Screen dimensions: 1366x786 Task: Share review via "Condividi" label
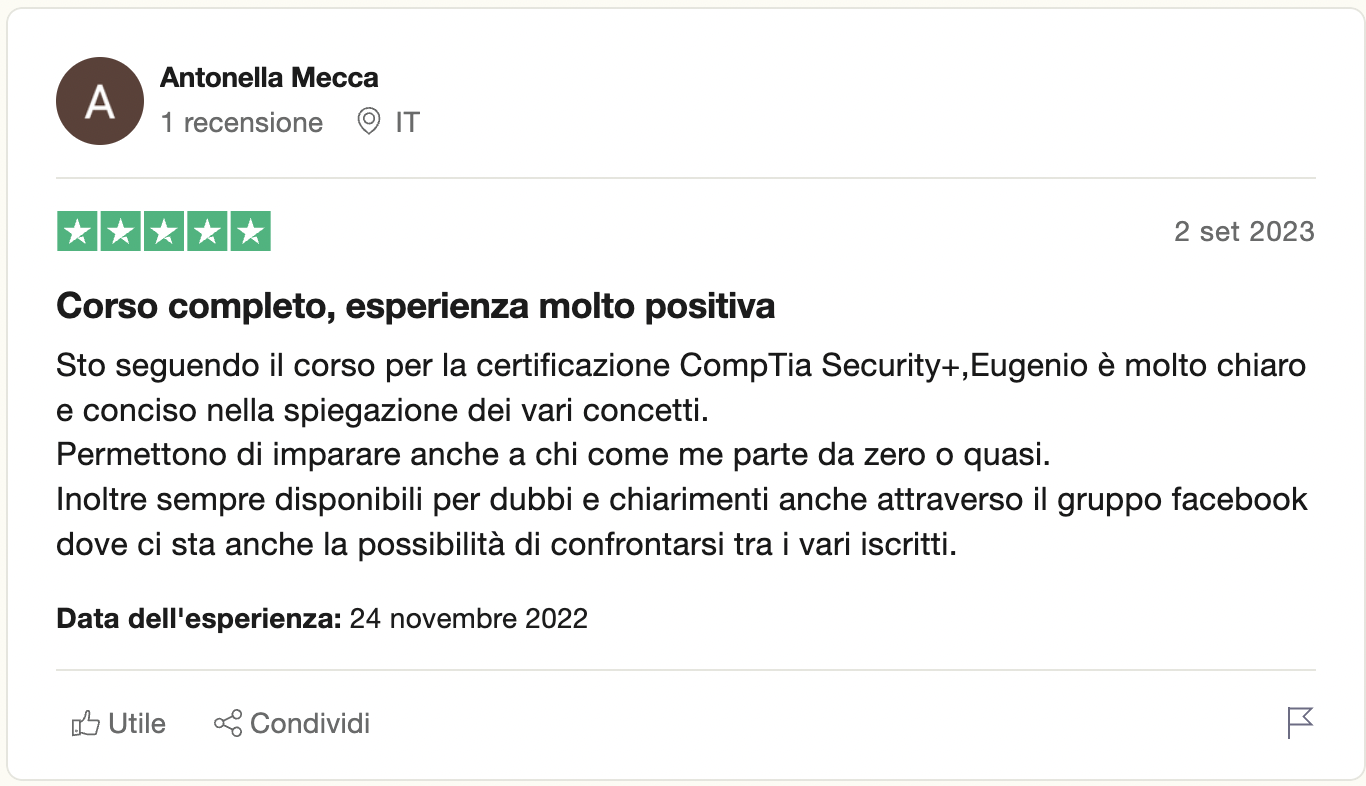pyautogui.click(x=310, y=723)
